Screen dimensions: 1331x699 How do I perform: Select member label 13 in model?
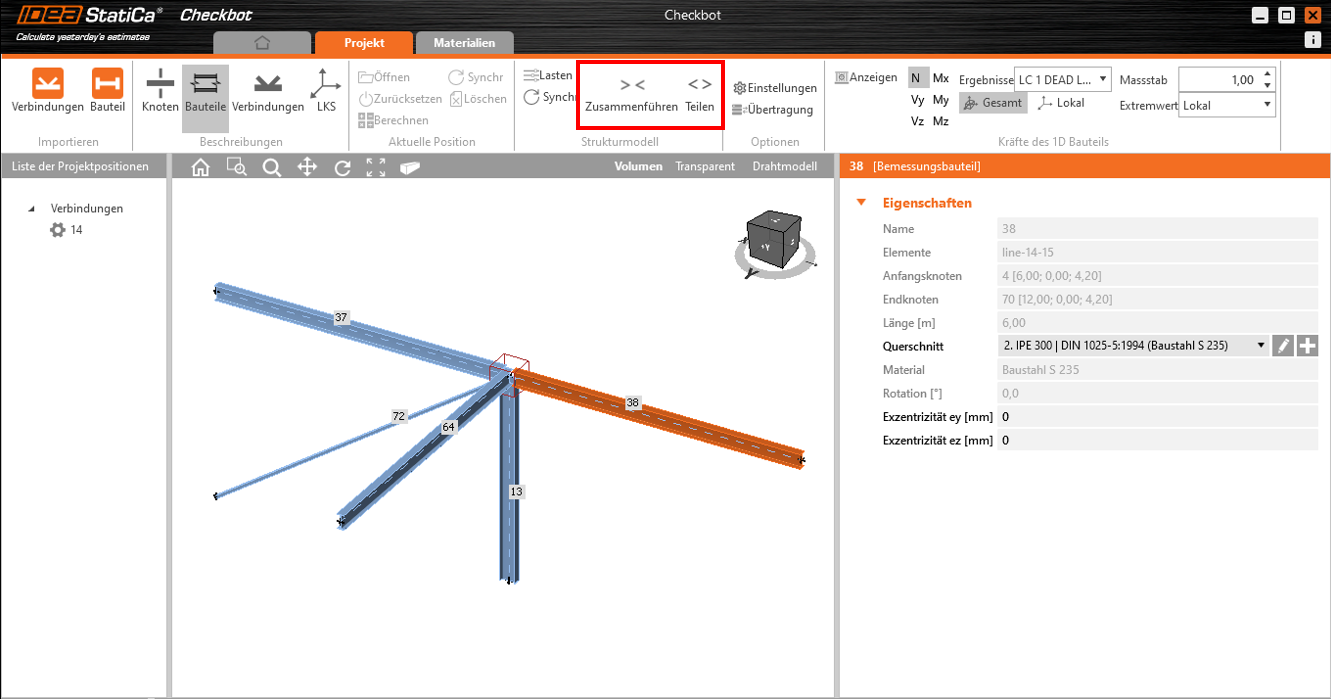[516, 492]
